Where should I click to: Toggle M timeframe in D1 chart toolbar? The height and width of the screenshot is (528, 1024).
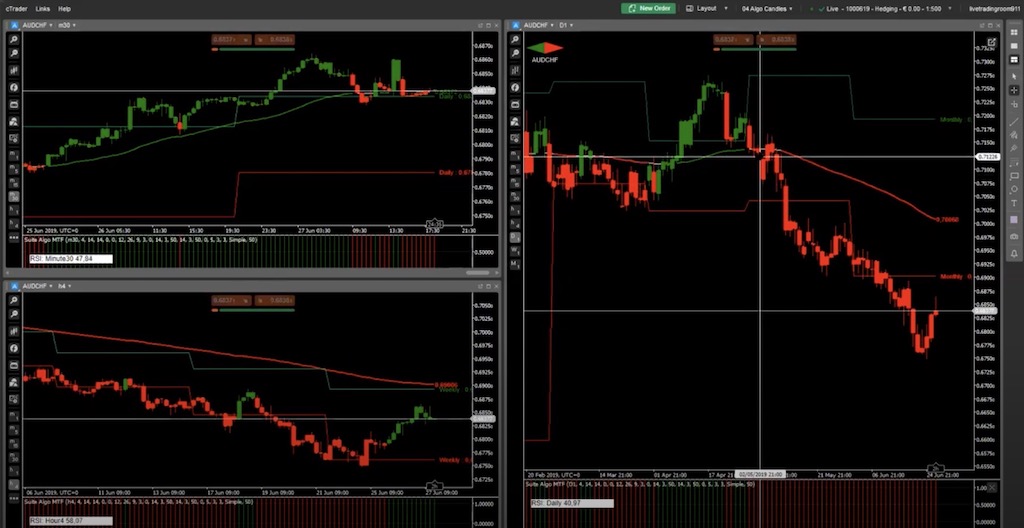coord(515,264)
